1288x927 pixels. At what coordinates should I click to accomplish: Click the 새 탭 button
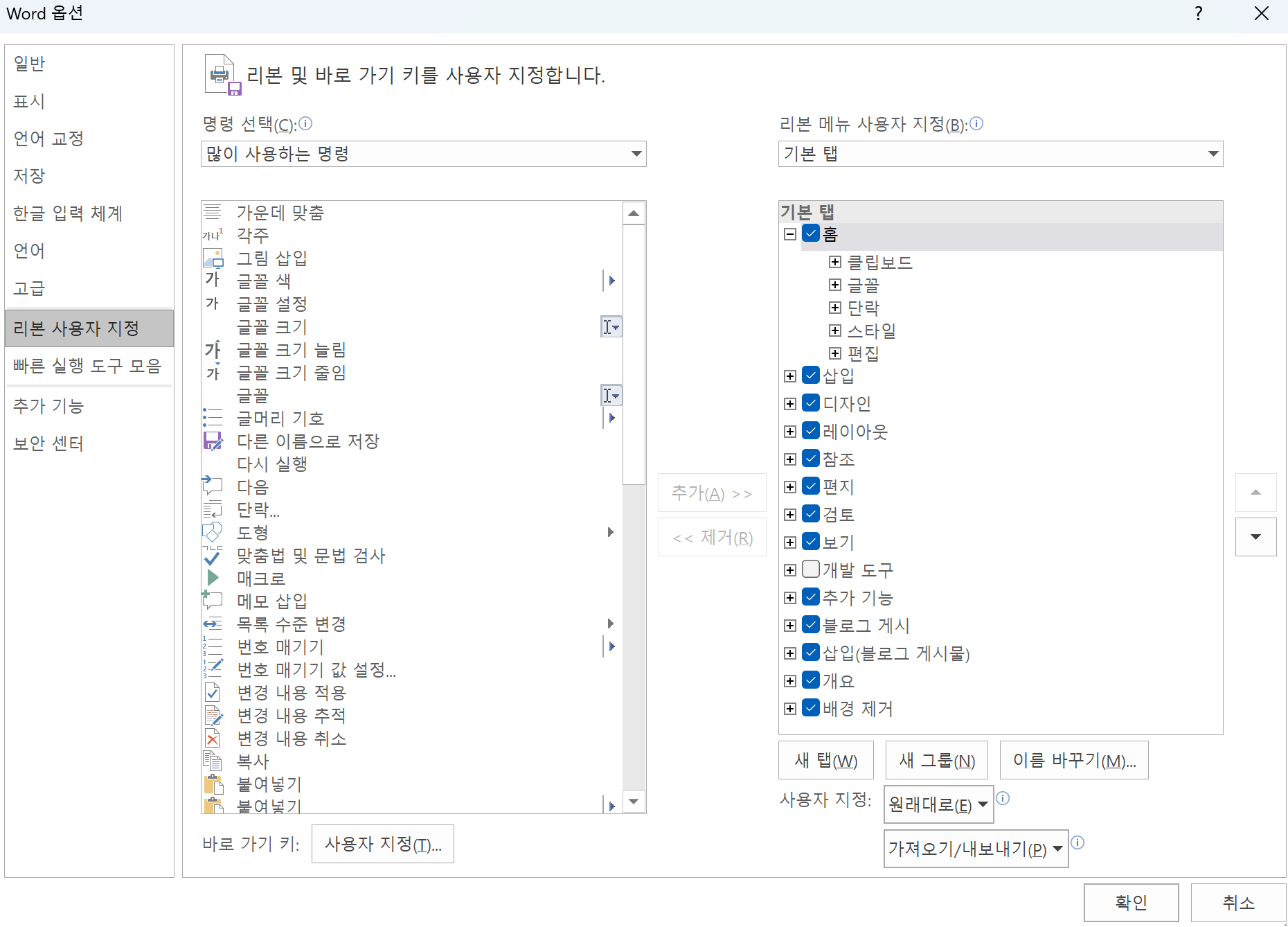826,760
